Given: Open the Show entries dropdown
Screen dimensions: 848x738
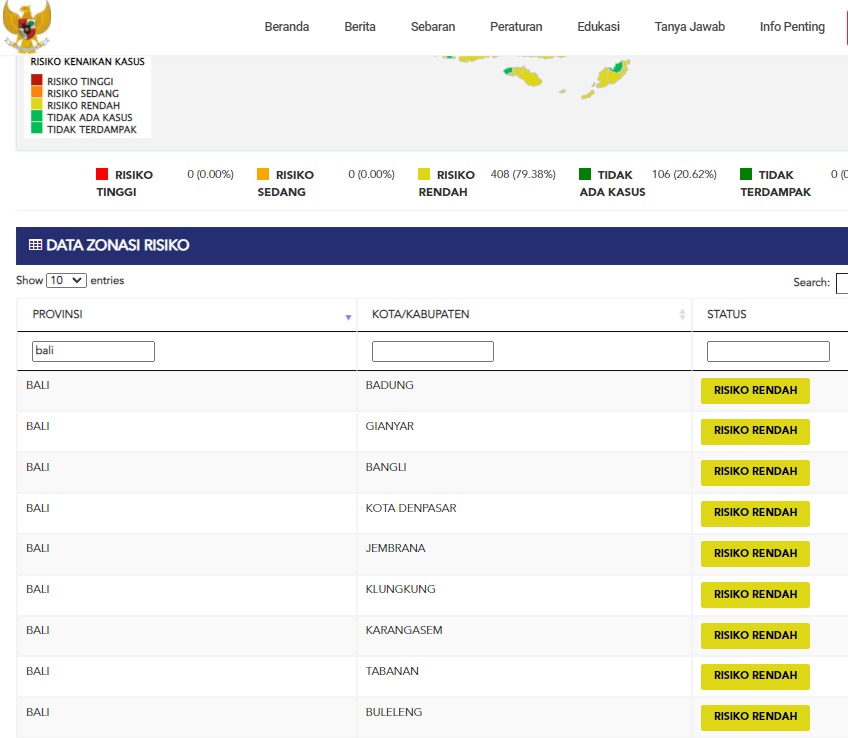Looking at the screenshot, I should (67, 281).
